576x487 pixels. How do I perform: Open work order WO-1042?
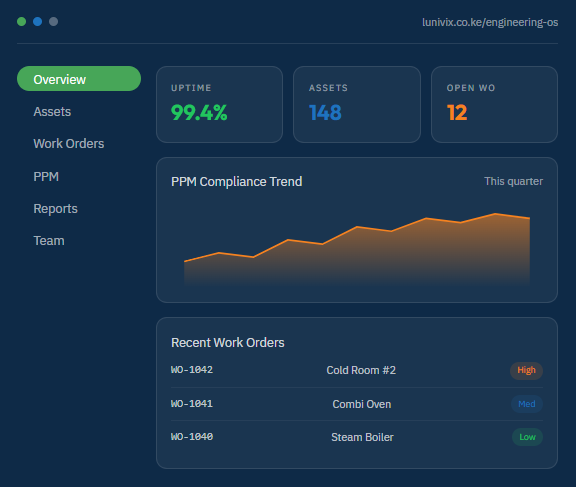[x=357, y=370]
